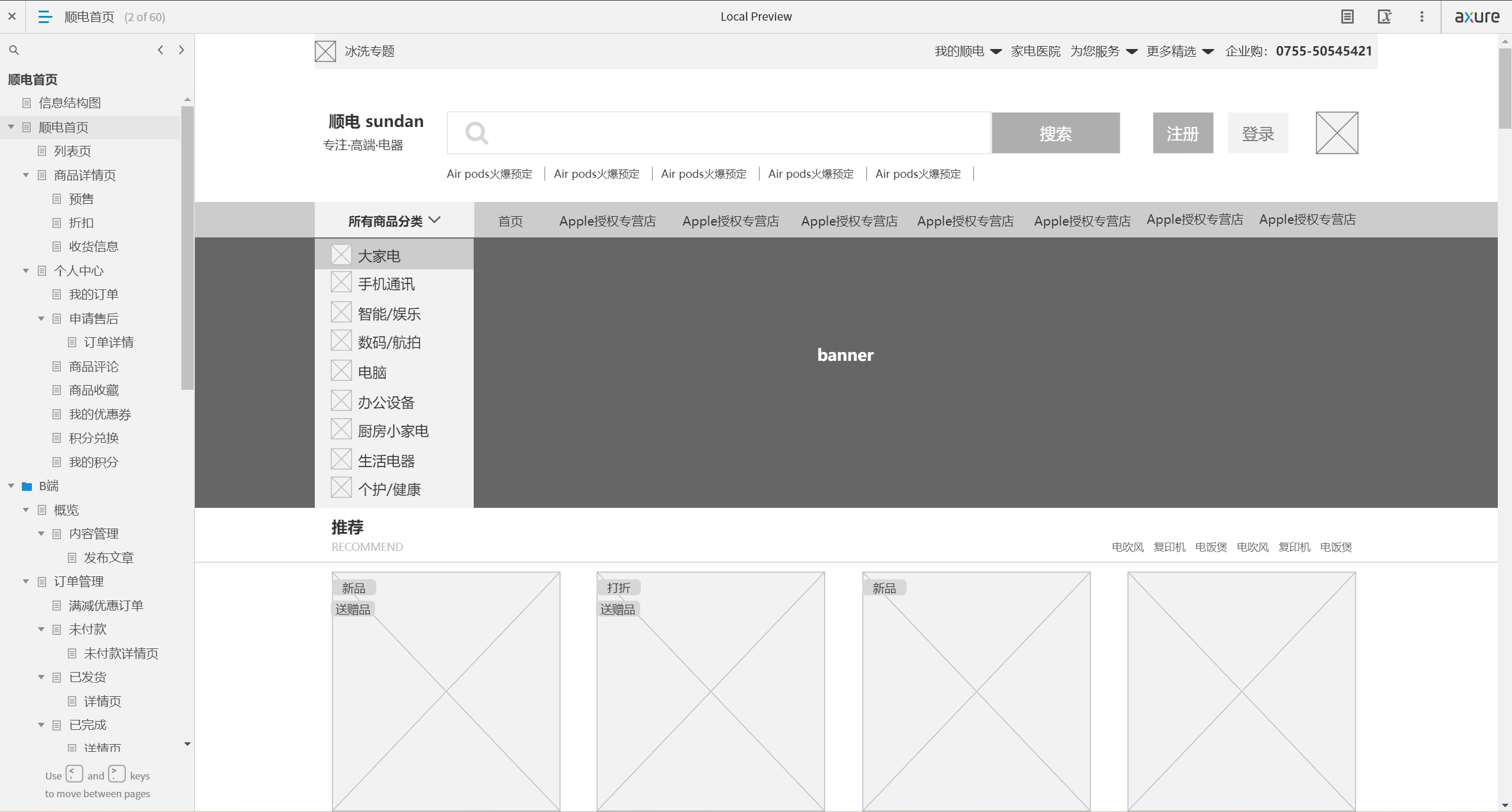
Task: Click the icon placeholder beside 手机通讯
Action: (341, 282)
